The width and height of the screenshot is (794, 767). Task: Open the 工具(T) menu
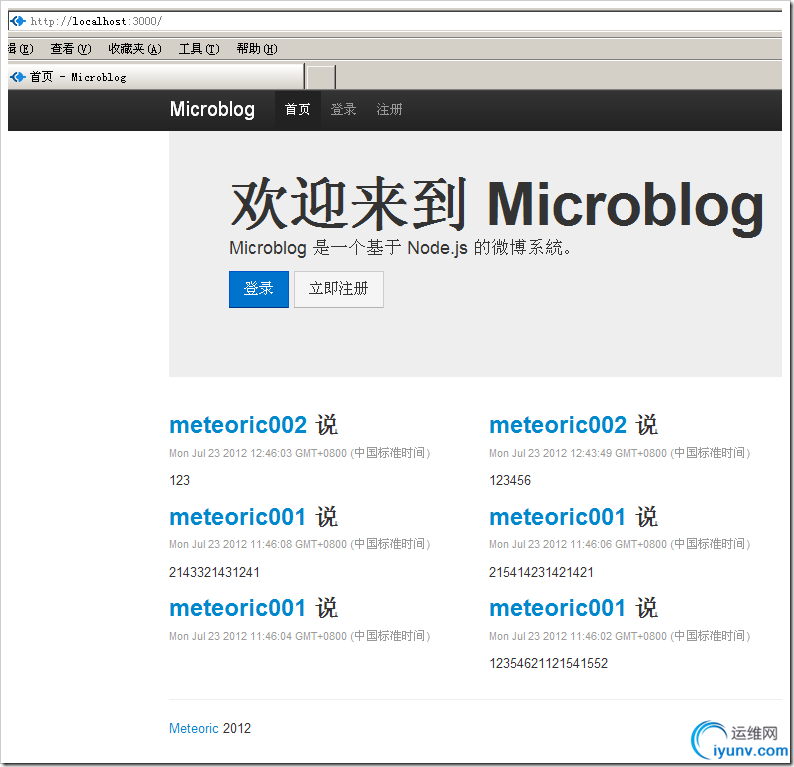click(x=199, y=49)
